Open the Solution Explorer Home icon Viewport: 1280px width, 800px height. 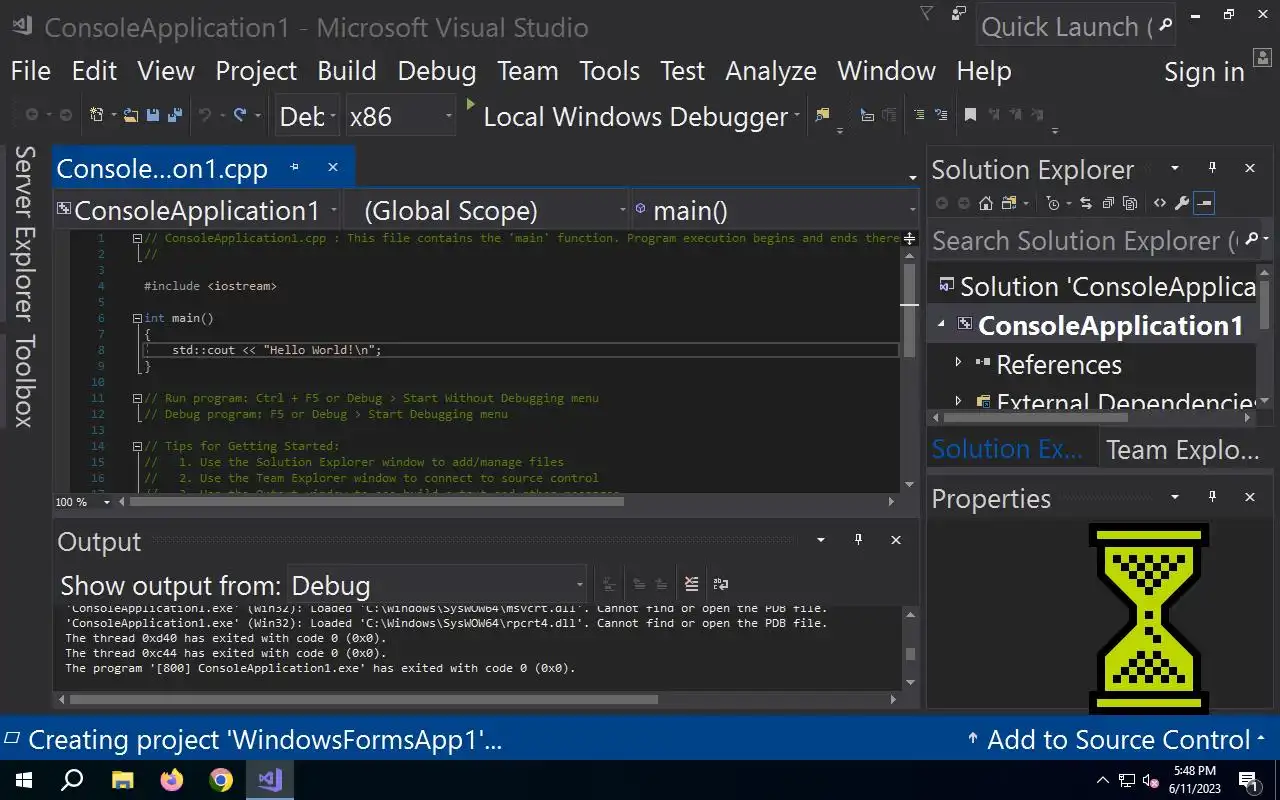pyautogui.click(x=985, y=203)
